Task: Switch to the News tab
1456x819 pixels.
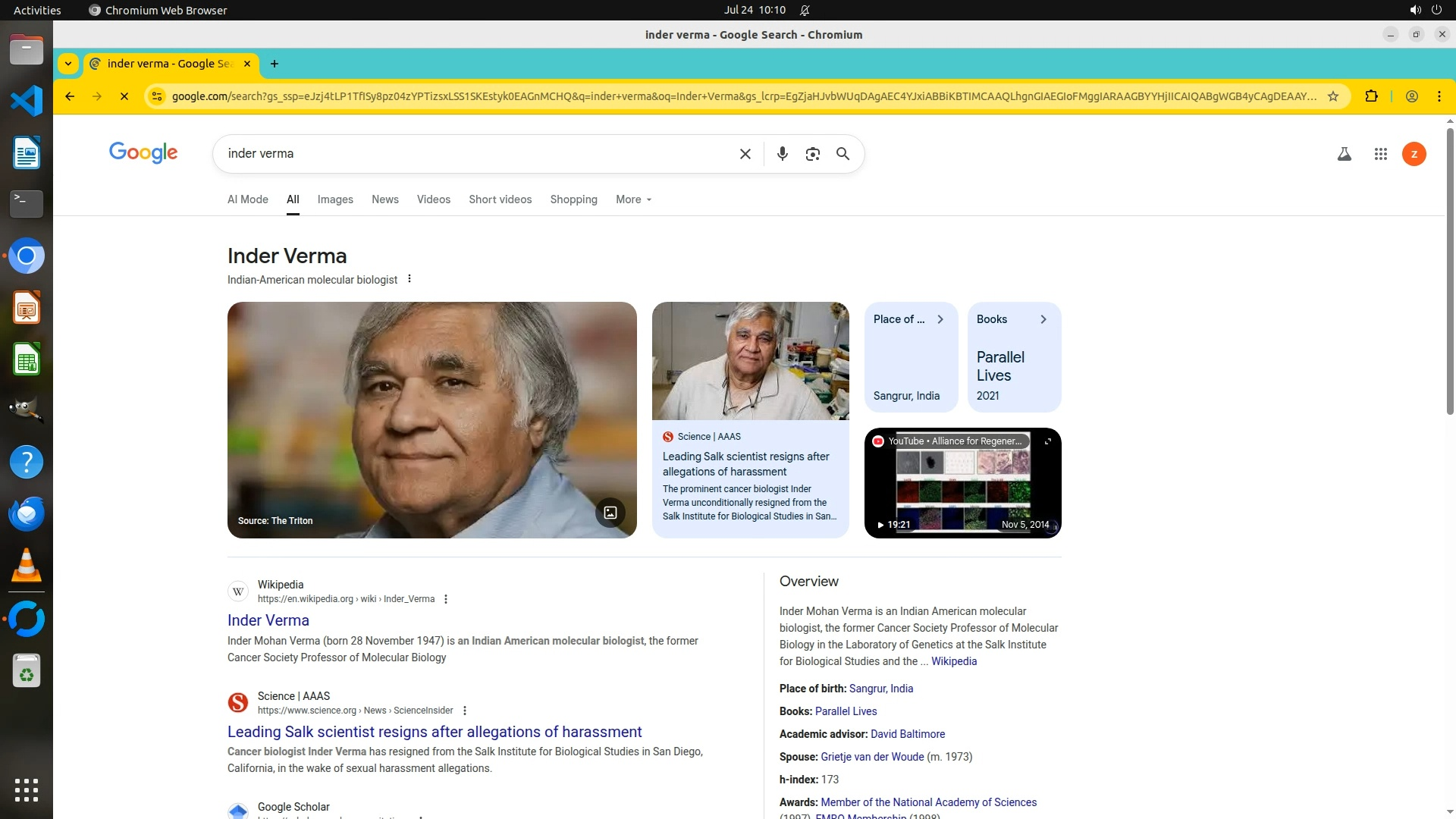Action: coord(384,199)
